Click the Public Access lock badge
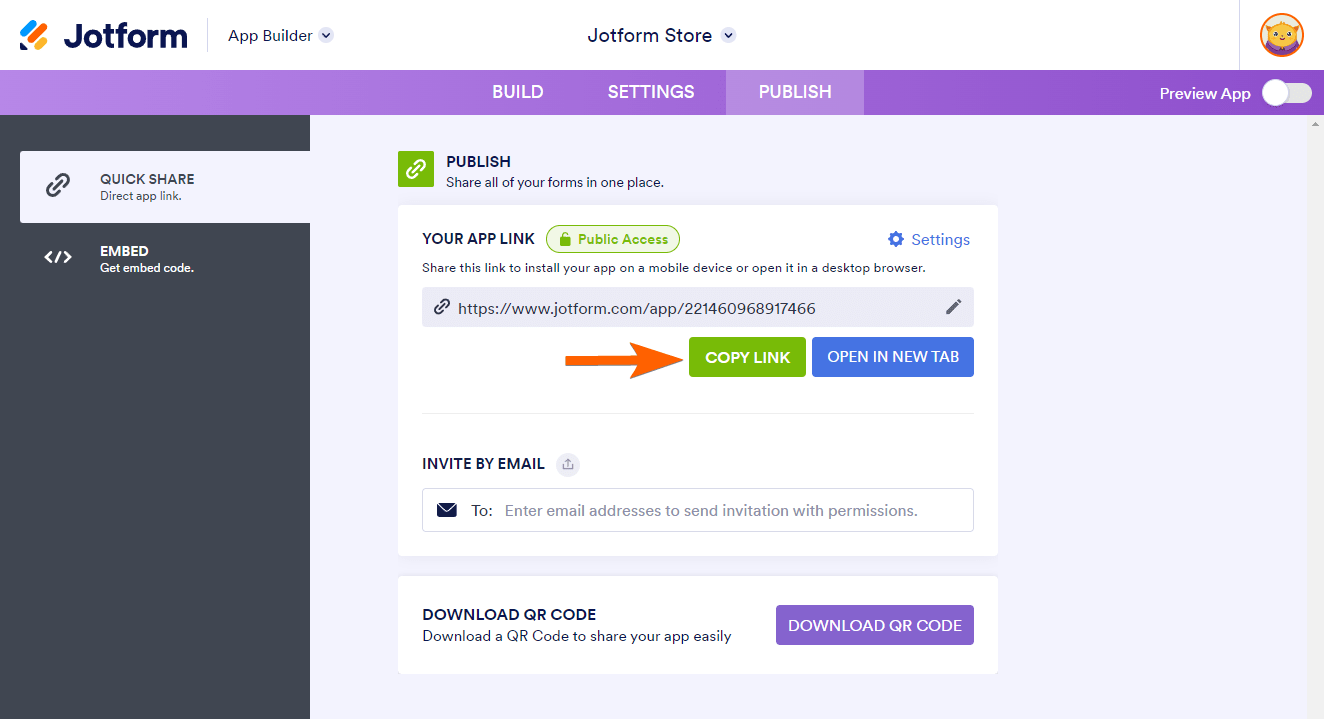This screenshot has width=1324, height=719. pyautogui.click(x=612, y=239)
